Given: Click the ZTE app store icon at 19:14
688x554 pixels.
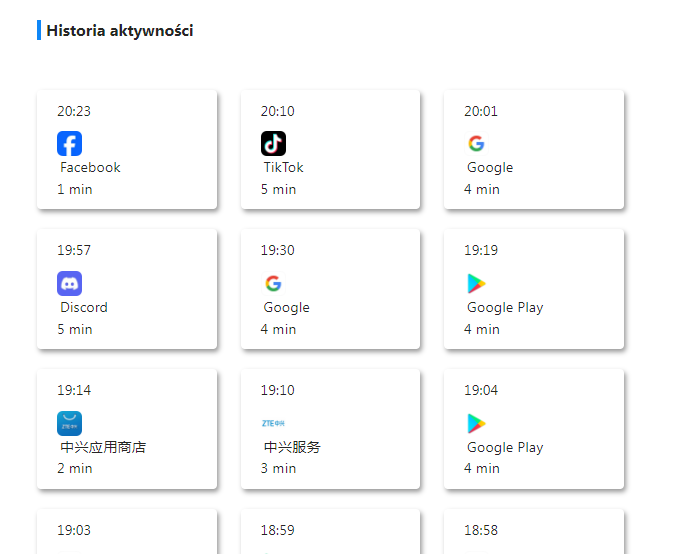Looking at the screenshot, I should (69, 423).
